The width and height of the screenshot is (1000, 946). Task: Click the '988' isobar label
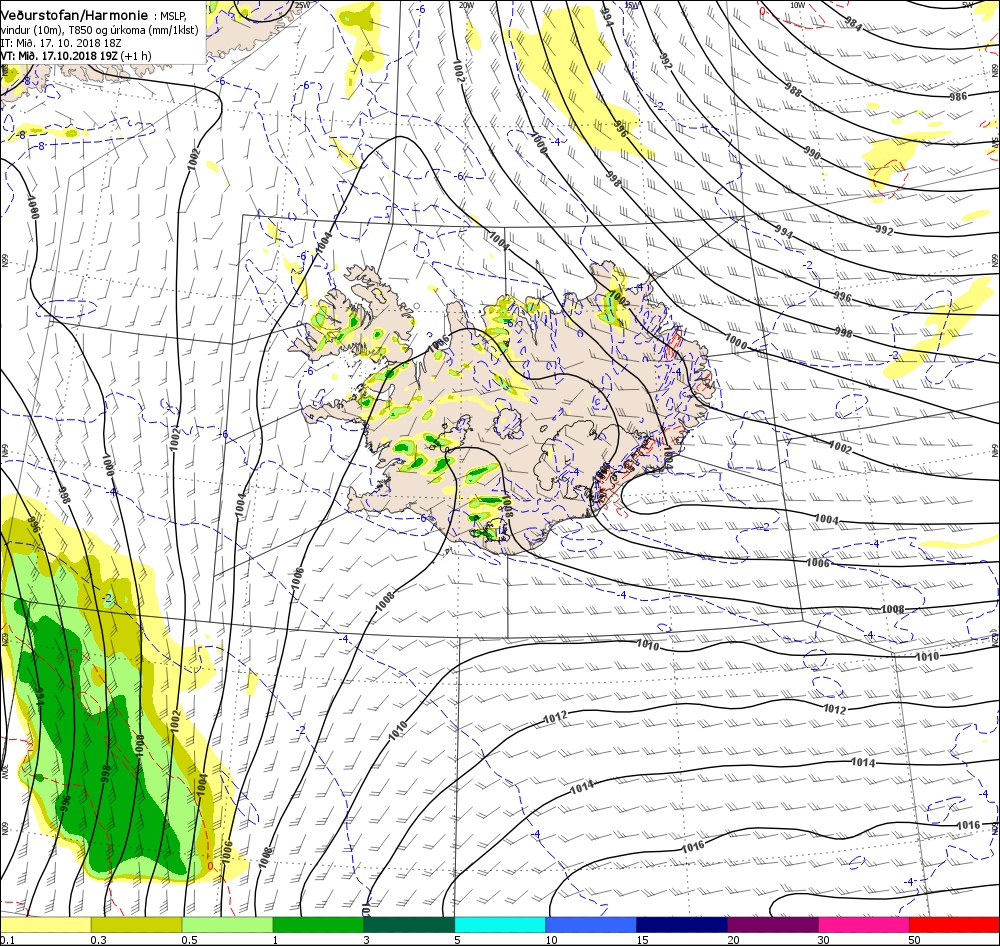792,91
